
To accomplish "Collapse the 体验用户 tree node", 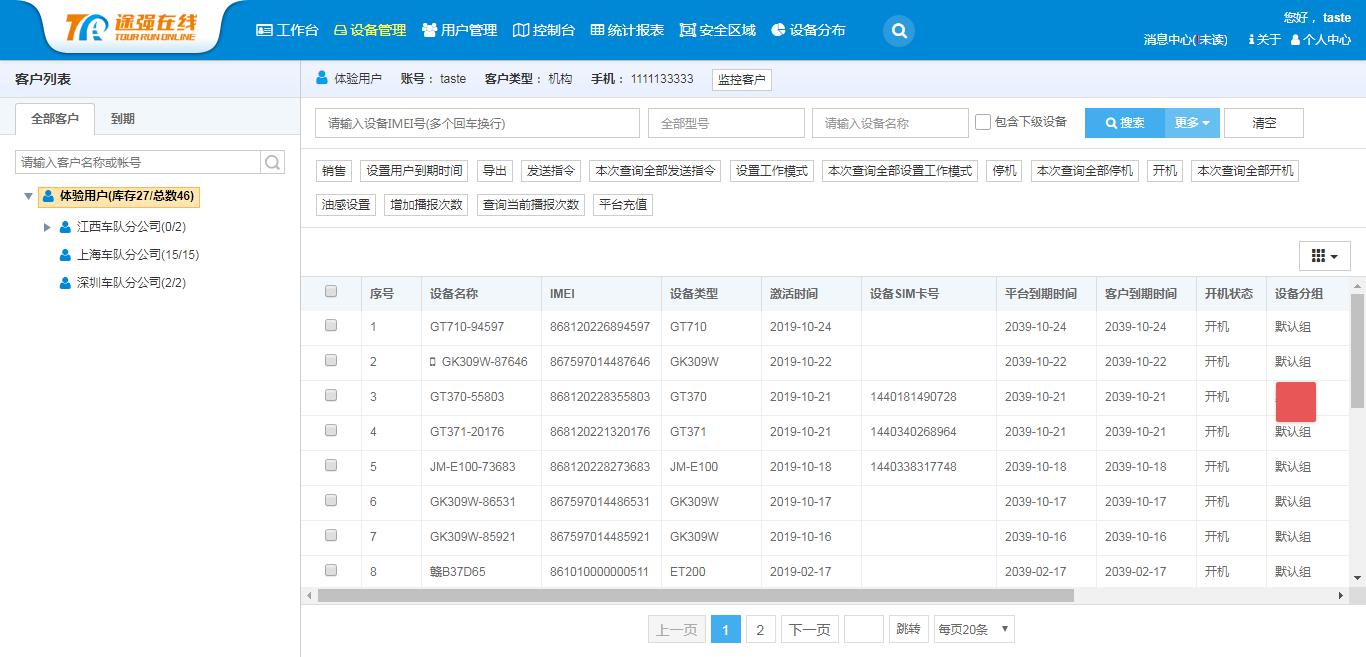I will pyautogui.click(x=28, y=196).
